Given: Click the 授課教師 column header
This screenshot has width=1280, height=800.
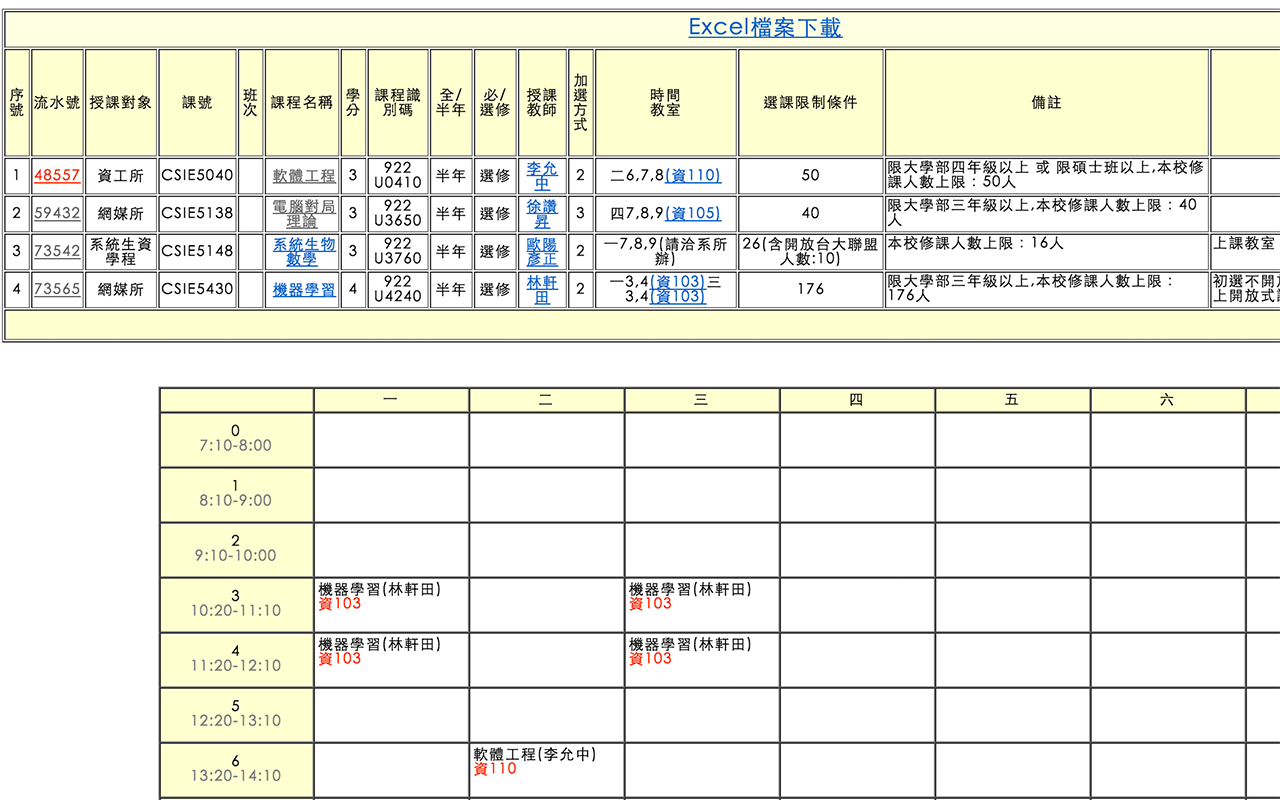Looking at the screenshot, I should point(542,102).
